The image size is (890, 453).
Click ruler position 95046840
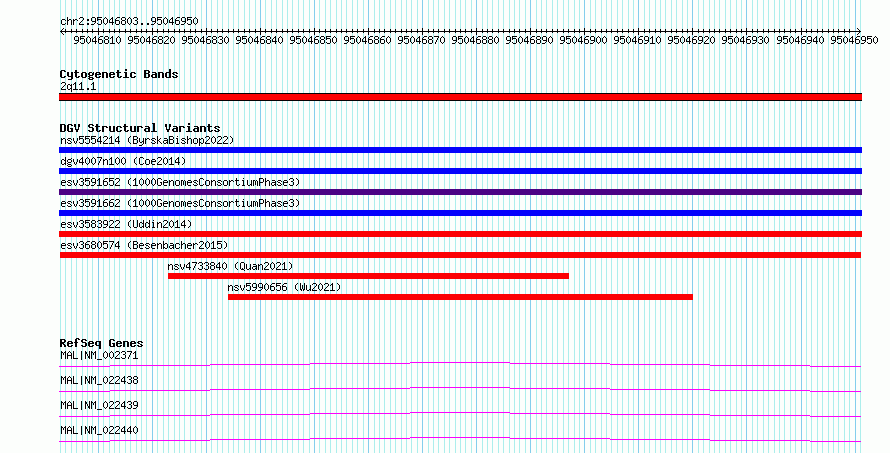pos(259,40)
